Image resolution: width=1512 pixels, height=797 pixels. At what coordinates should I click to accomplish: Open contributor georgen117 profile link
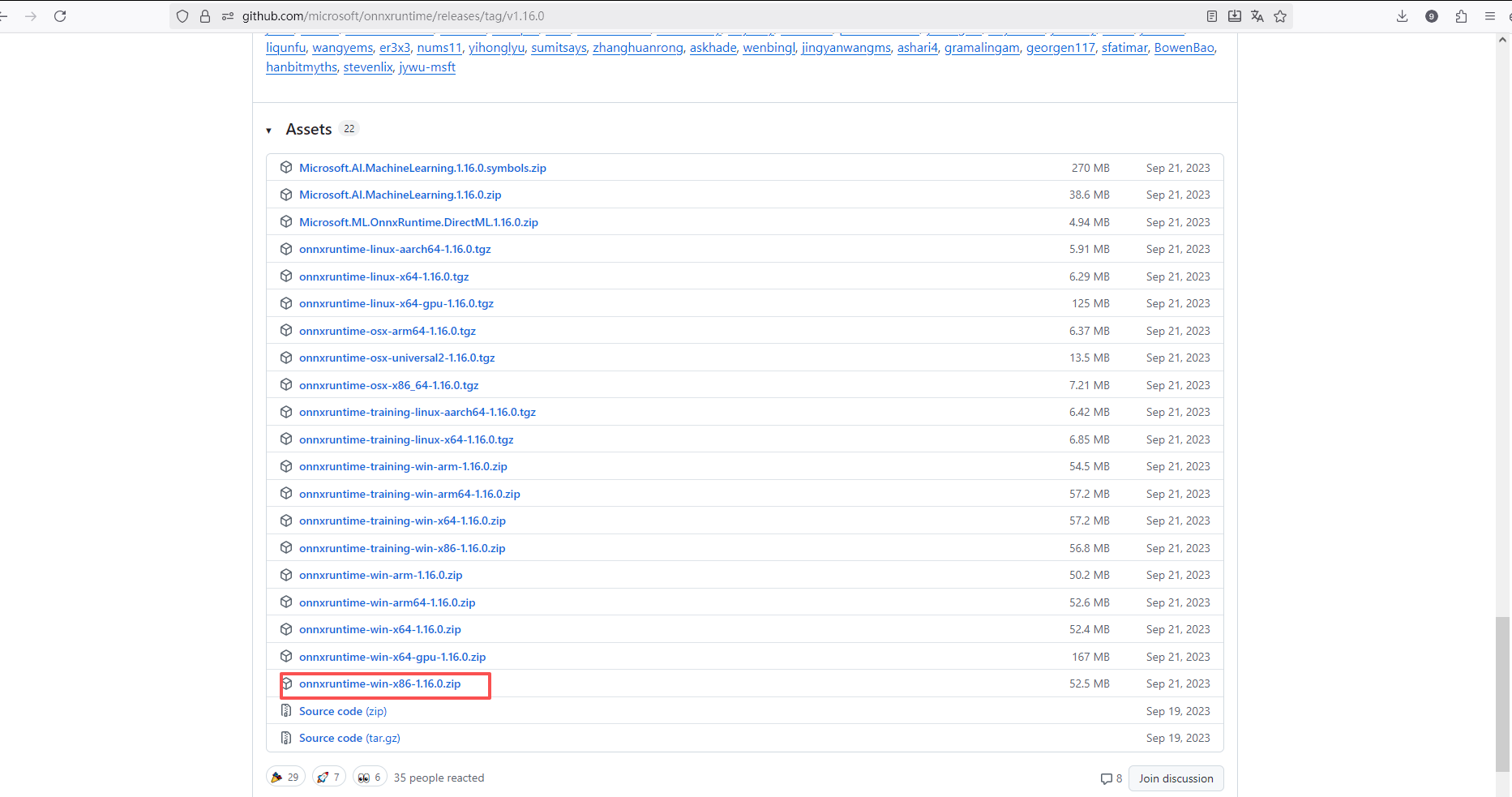[1060, 48]
